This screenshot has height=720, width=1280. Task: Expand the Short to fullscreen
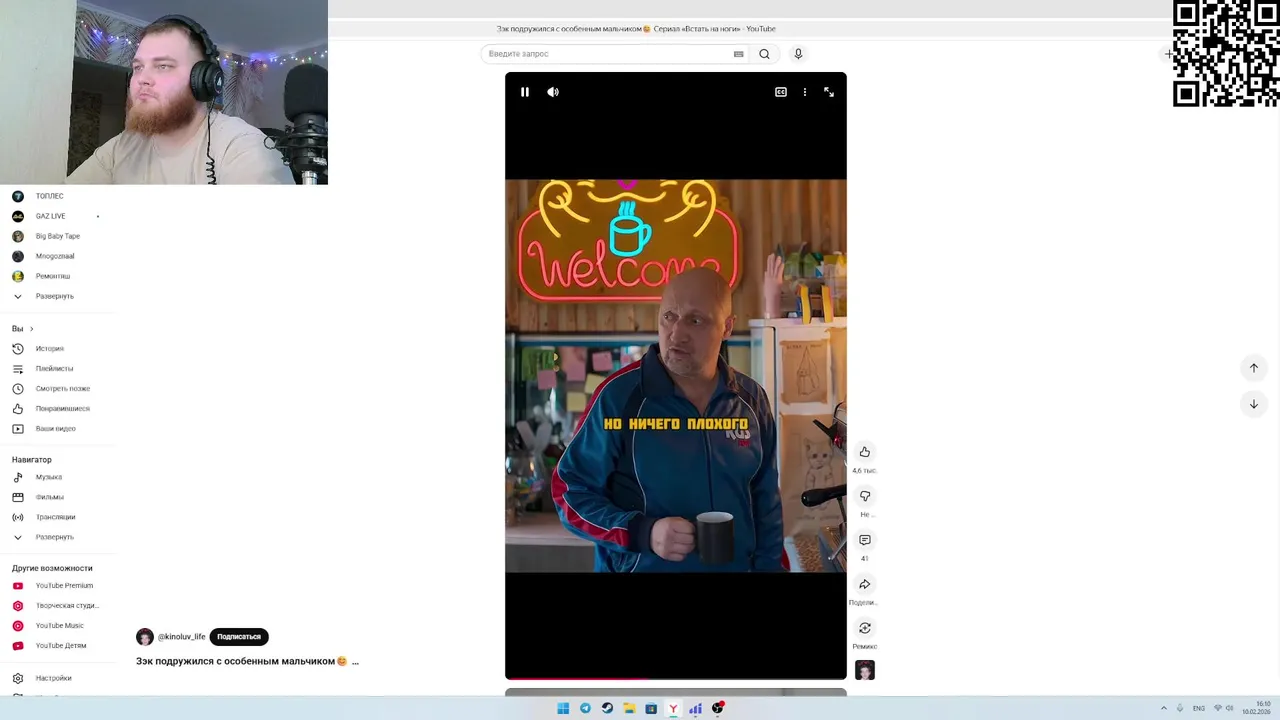[x=829, y=92]
